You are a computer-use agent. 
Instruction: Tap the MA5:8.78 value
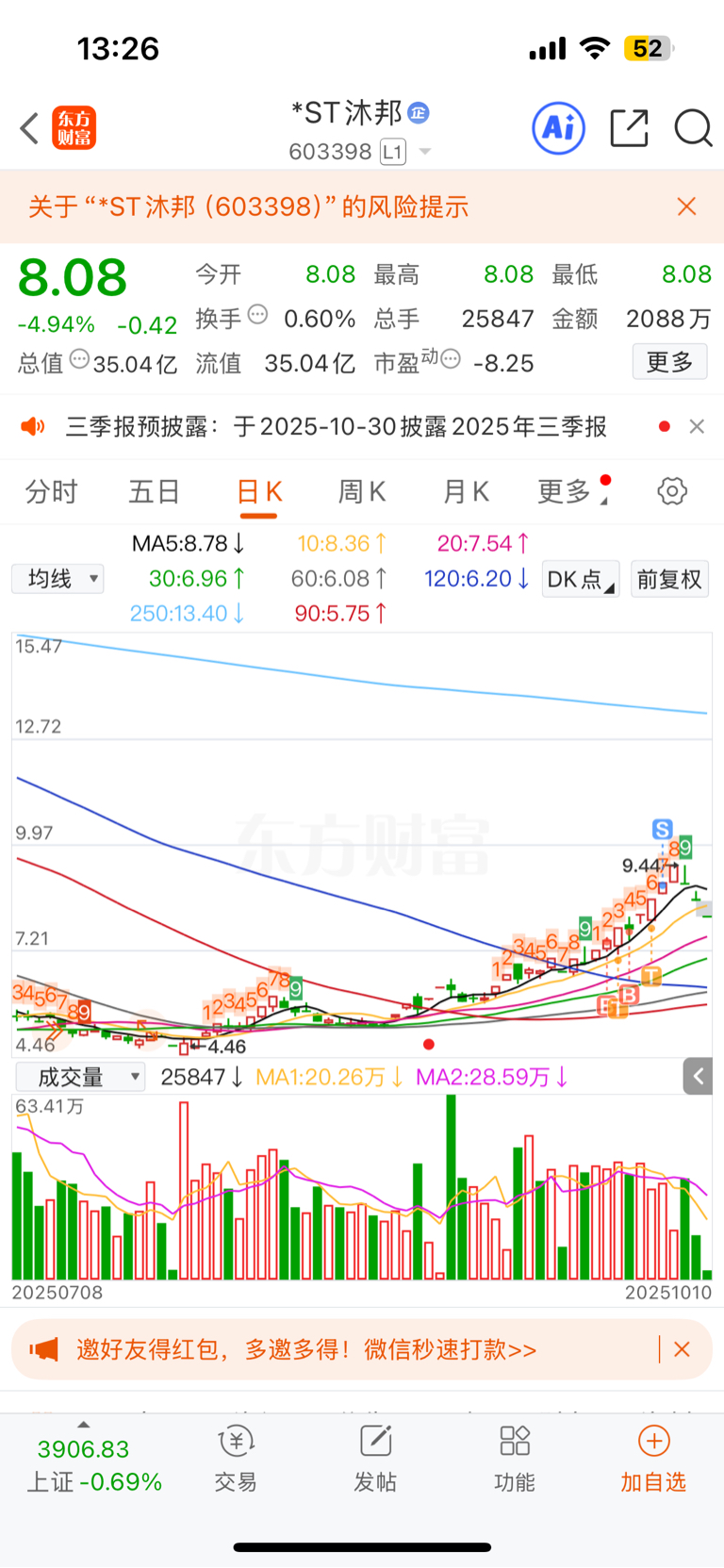point(189,544)
